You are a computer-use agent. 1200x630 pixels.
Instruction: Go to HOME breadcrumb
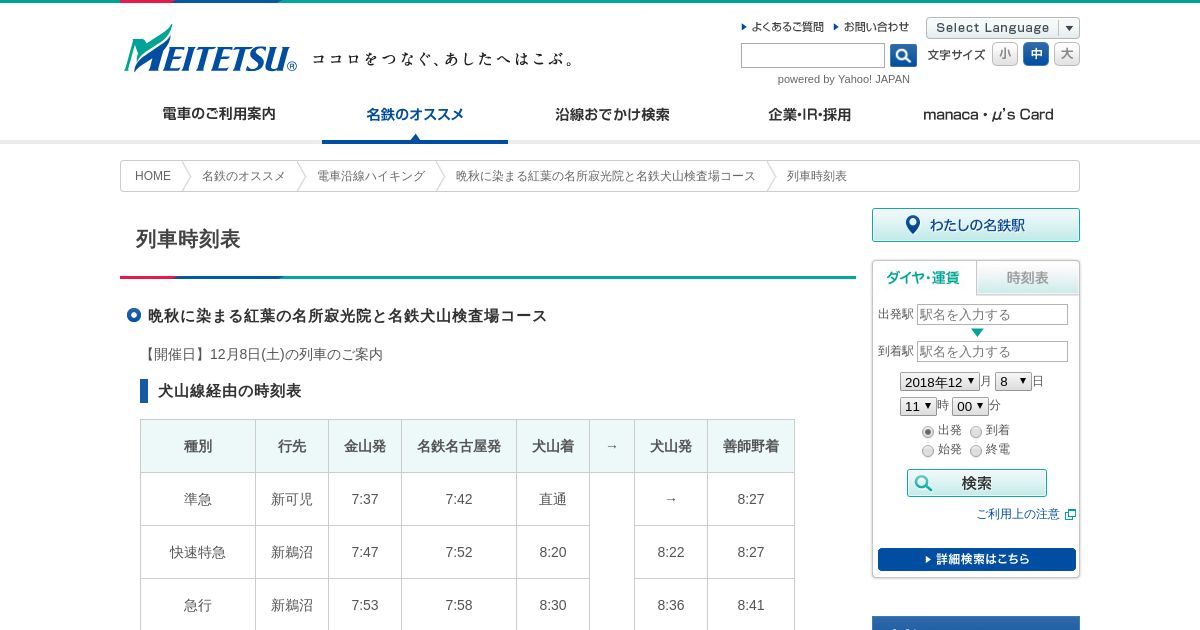[153, 176]
